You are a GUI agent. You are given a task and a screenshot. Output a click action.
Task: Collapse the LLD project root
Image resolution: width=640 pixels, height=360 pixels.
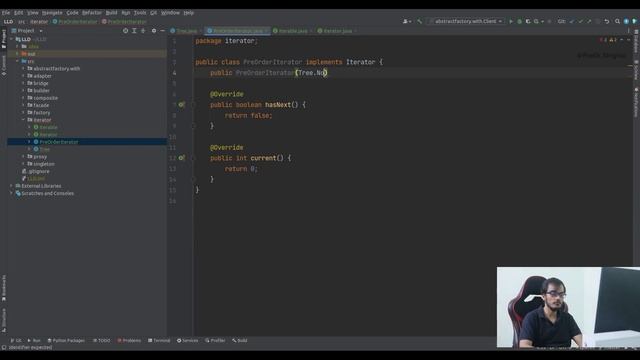click(x=11, y=39)
